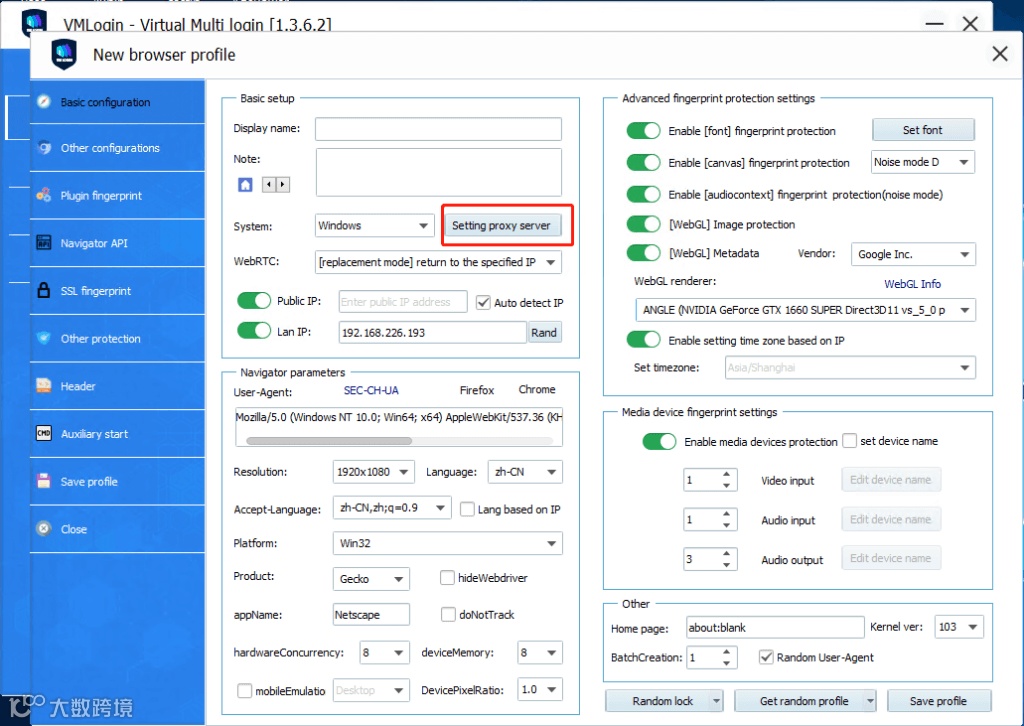Open the Kernel ver 103 dropdown
Screen dimensions: 1024x726
pyautogui.click(x=959, y=627)
